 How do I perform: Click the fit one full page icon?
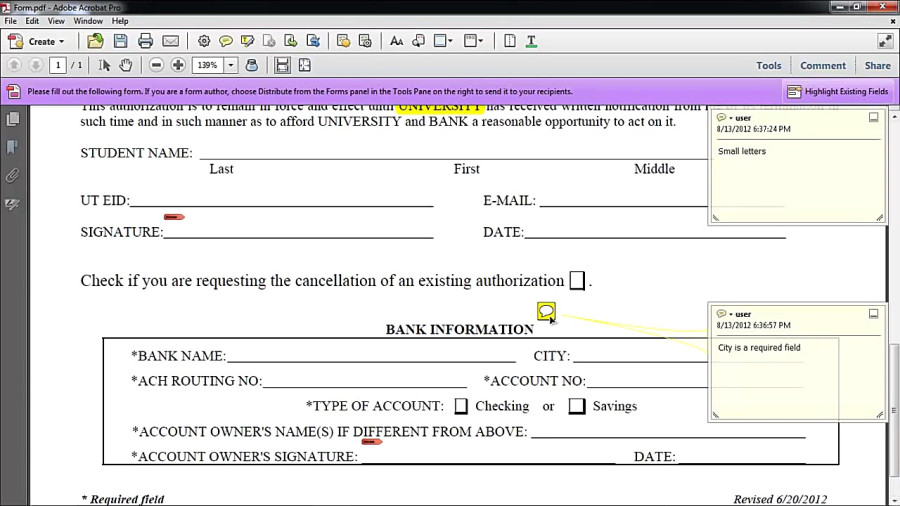[x=305, y=65]
